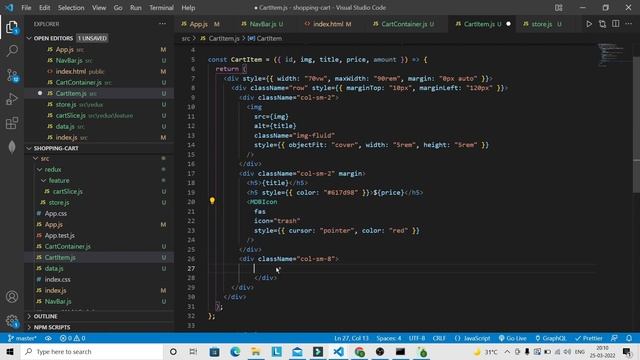Click the GraphQL status bar item
The width and height of the screenshot is (640, 360).
click(x=551, y=338)
